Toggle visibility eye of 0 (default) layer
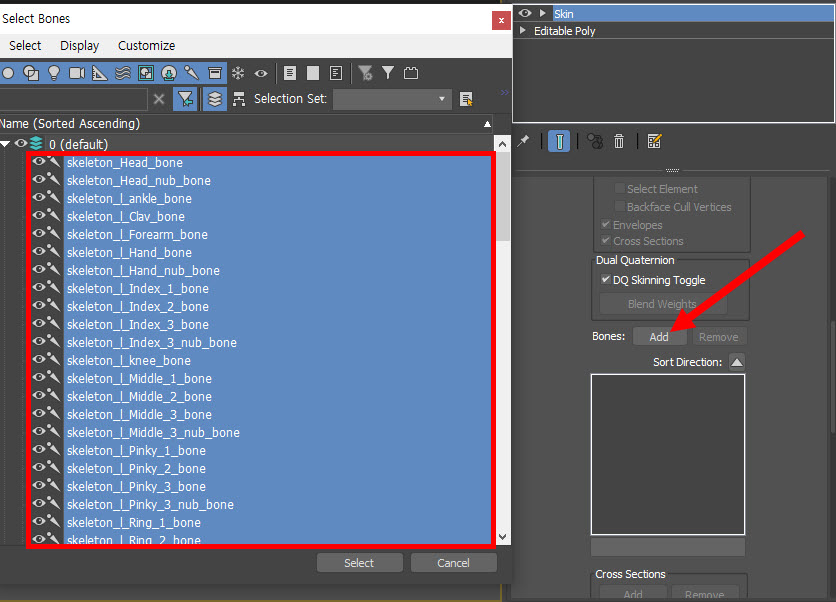 point(21,143)
